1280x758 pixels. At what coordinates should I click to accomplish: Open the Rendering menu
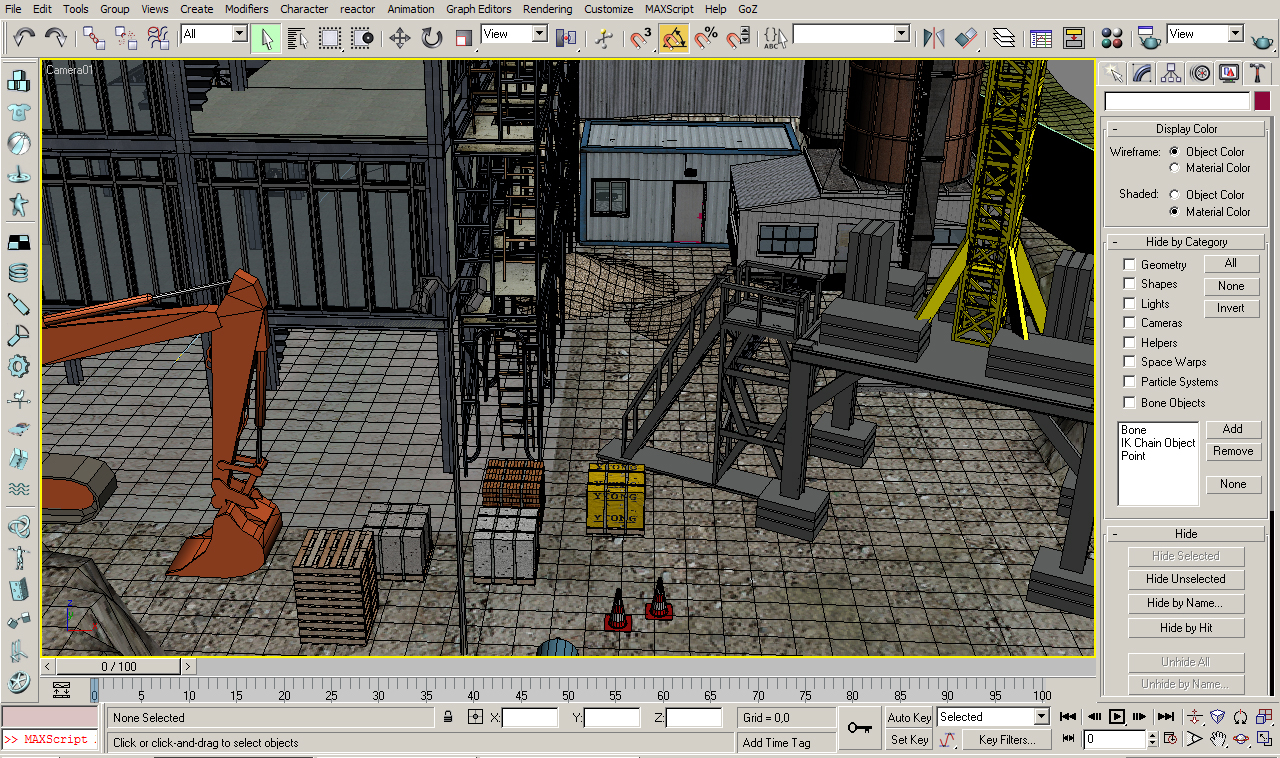[x=547, y=9]
